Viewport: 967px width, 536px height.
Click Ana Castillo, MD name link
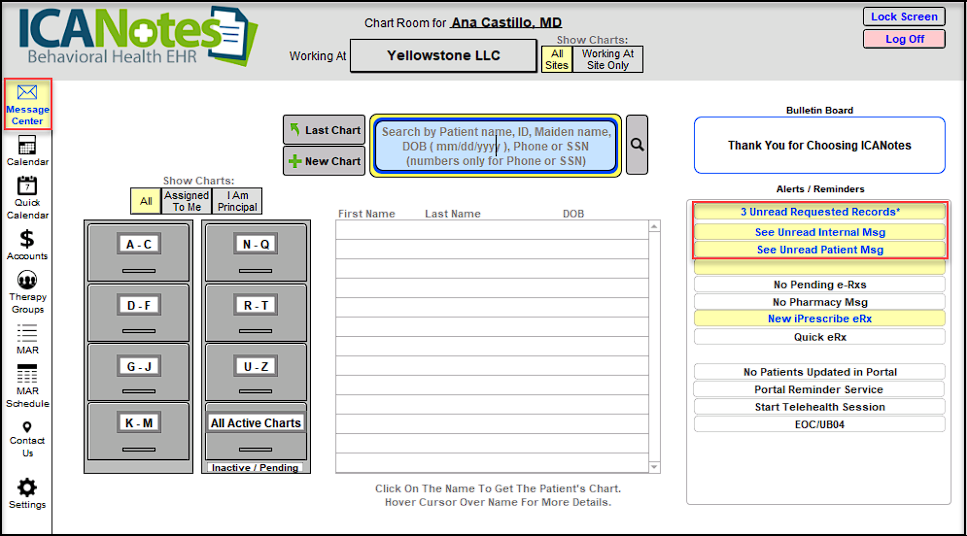pos(506,23)
